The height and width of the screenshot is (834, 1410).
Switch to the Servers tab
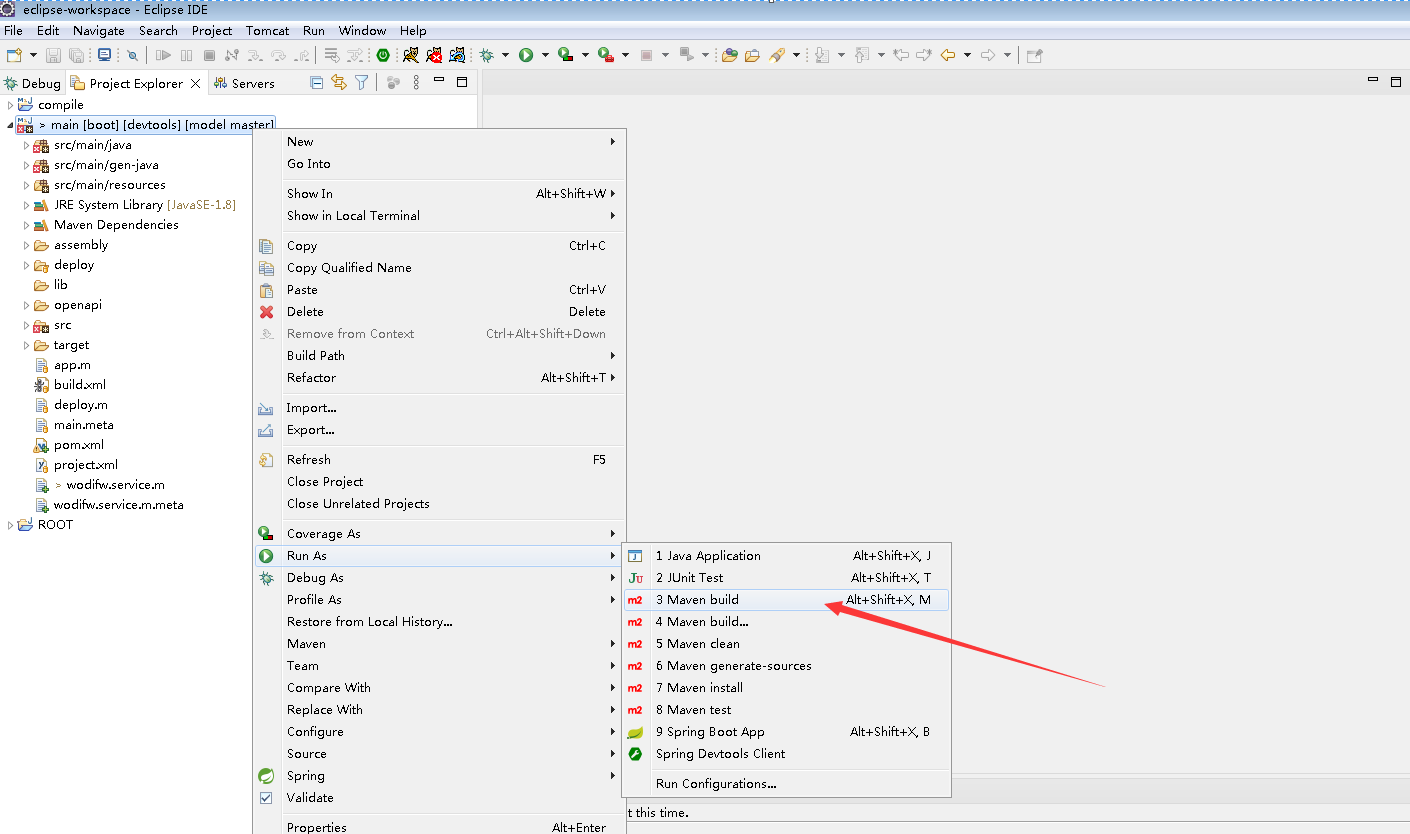coord(243,83)
